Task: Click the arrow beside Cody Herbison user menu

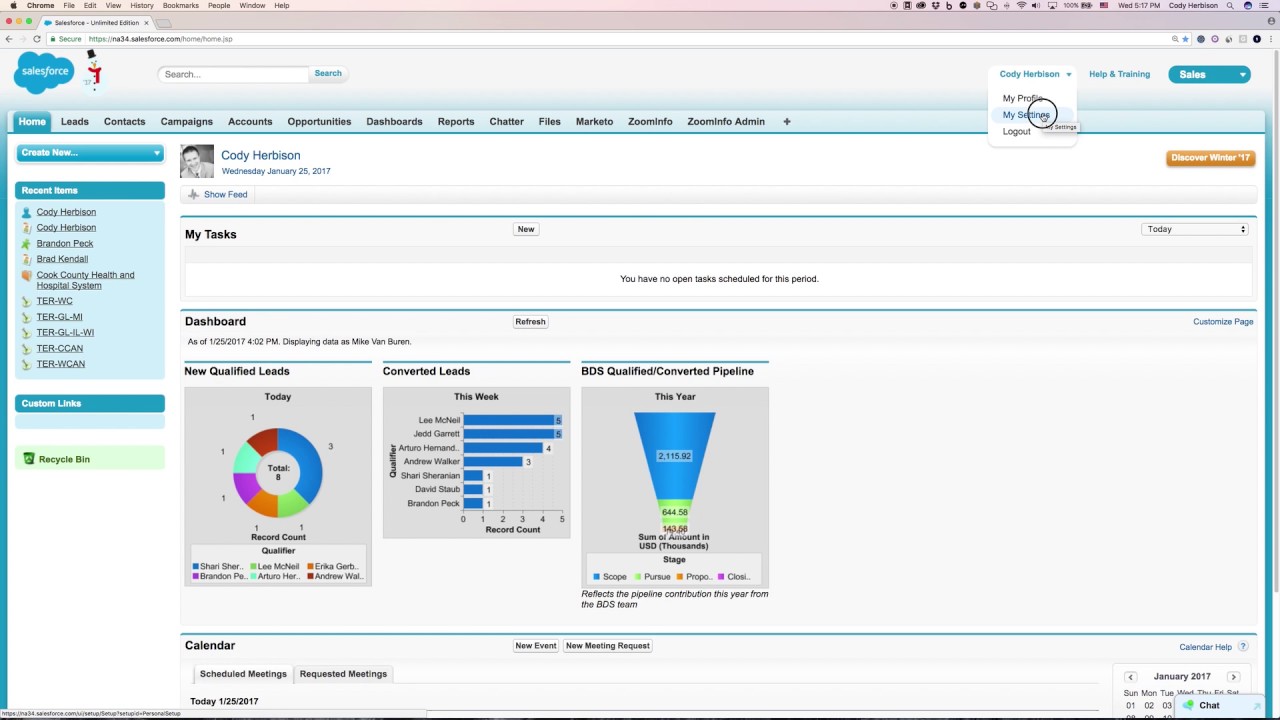Action: click(x=1068, y=75)
